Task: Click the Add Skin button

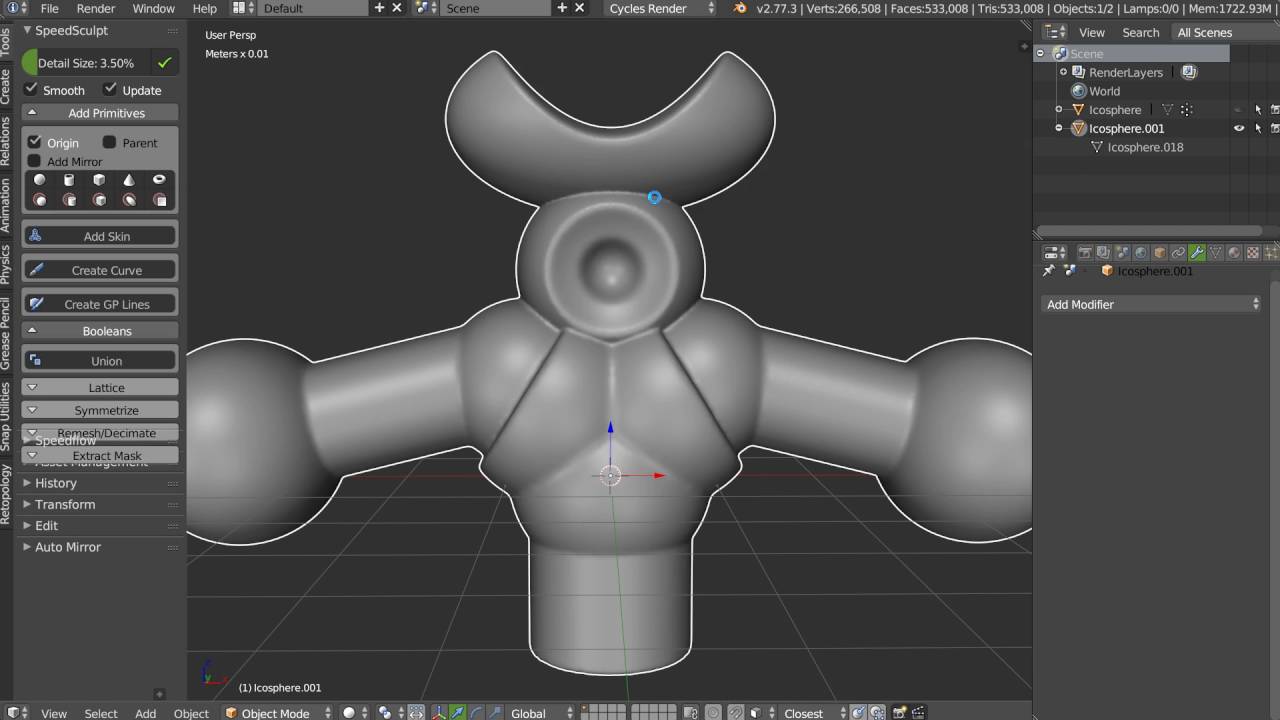Action: tap(100, 236)
